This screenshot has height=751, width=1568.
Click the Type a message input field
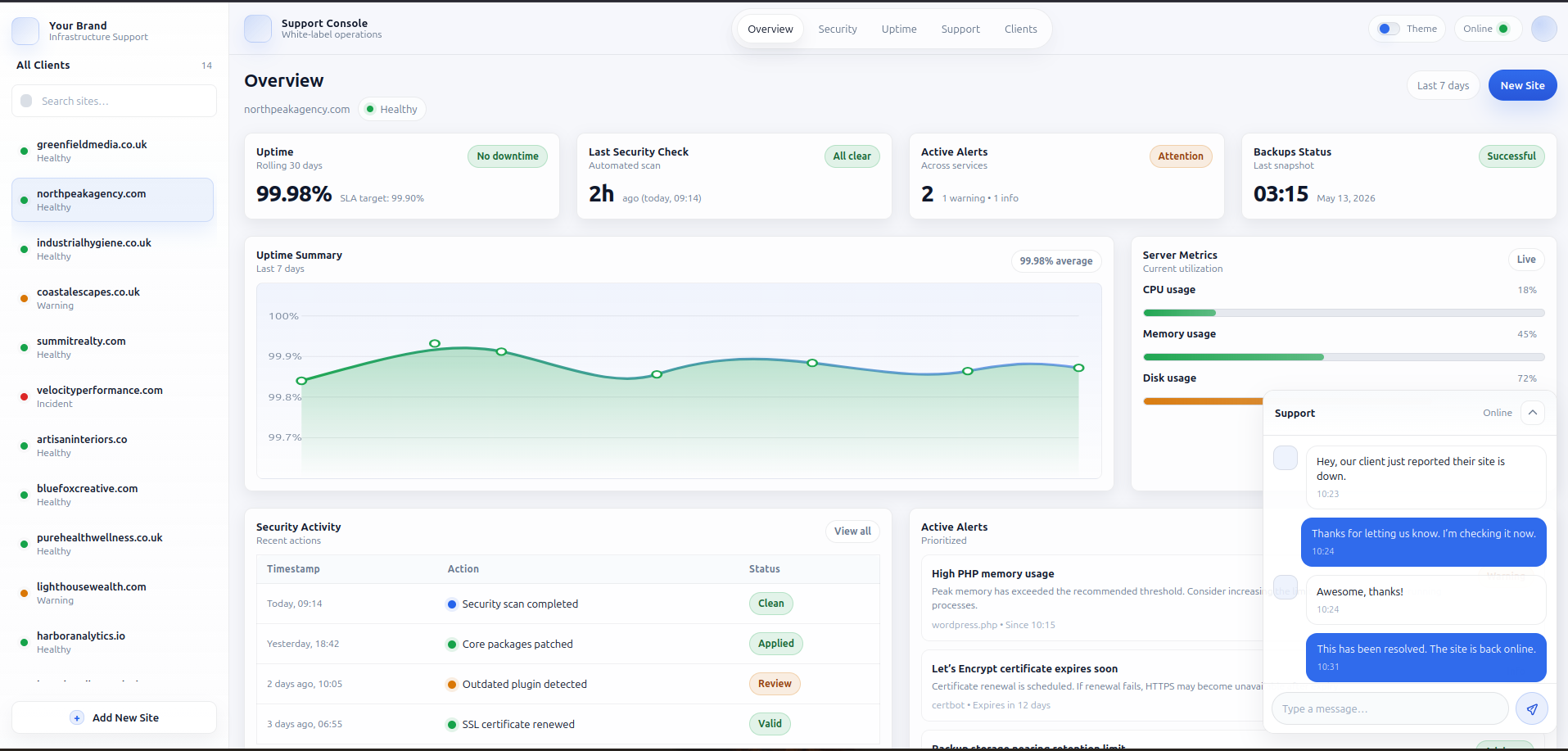(1390, 708)
